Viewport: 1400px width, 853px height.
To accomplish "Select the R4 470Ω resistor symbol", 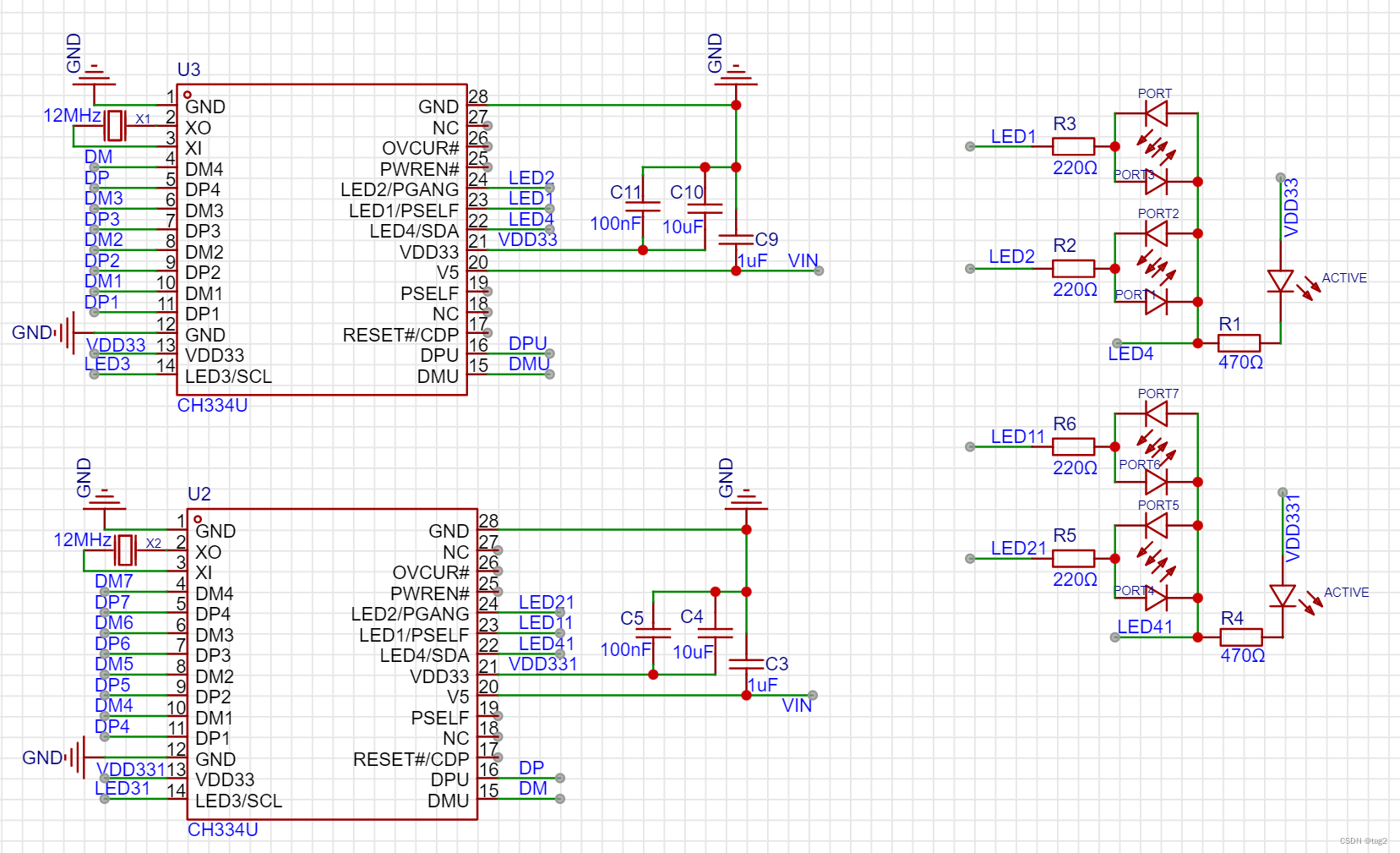I will click(1241, 637).
